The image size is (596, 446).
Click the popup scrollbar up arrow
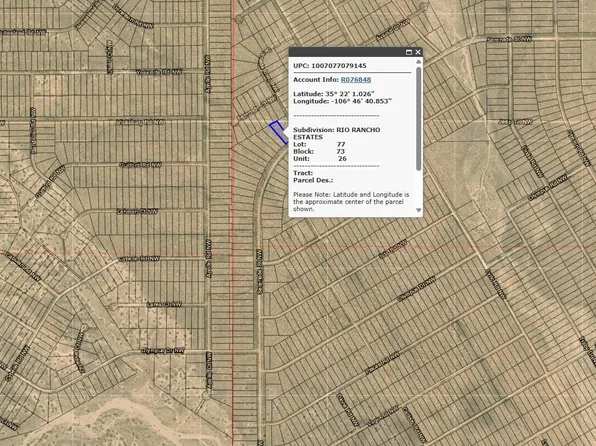click(x=418, y=62)
